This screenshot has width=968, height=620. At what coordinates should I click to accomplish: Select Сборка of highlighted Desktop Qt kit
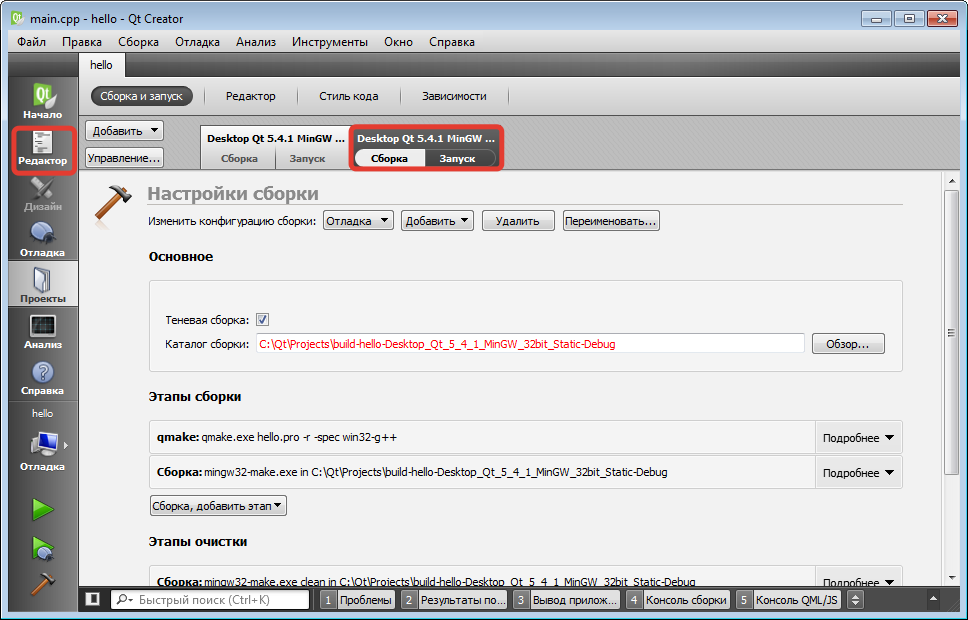[389, 158]
